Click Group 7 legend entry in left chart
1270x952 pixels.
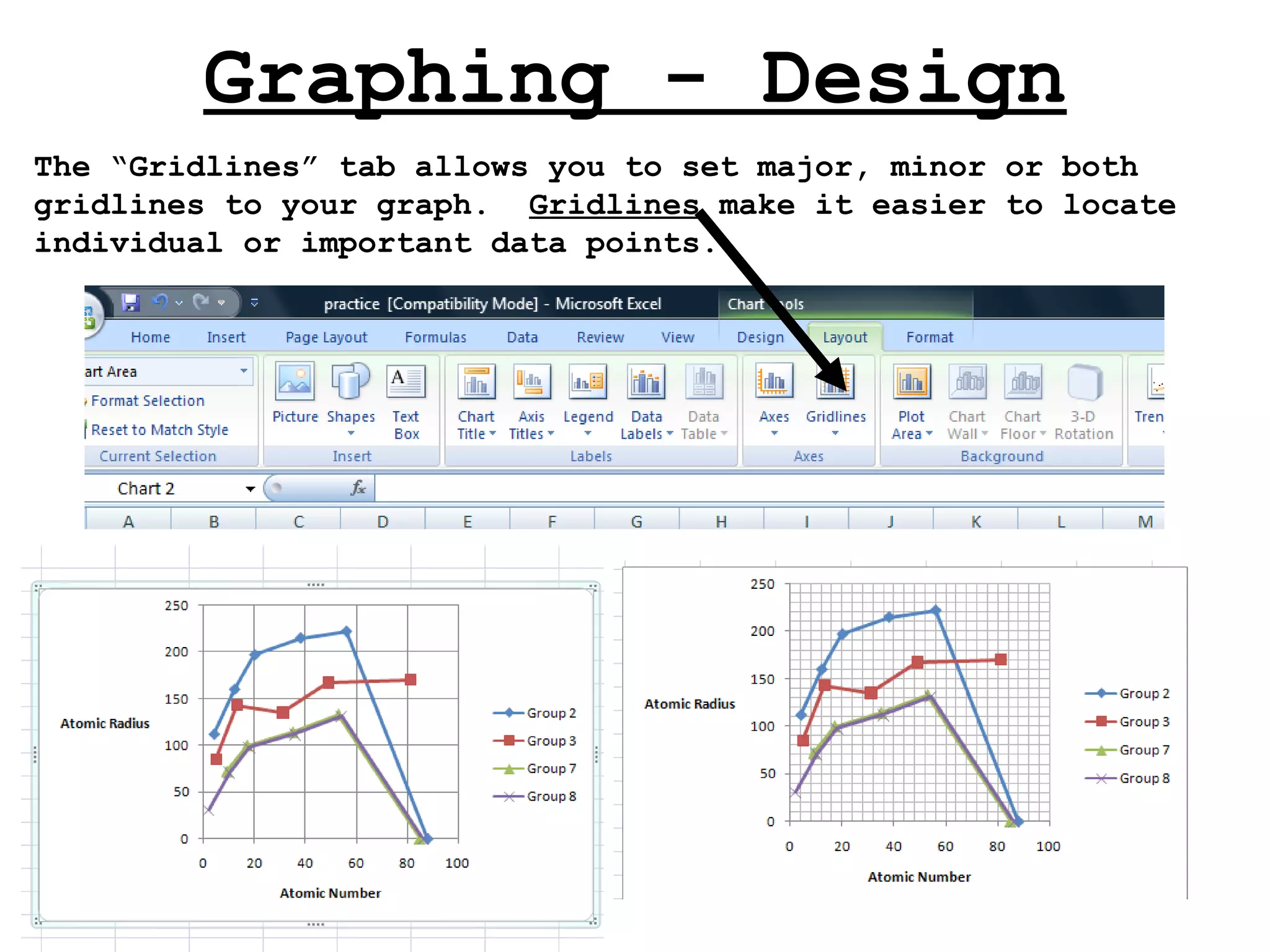[535, 769]
